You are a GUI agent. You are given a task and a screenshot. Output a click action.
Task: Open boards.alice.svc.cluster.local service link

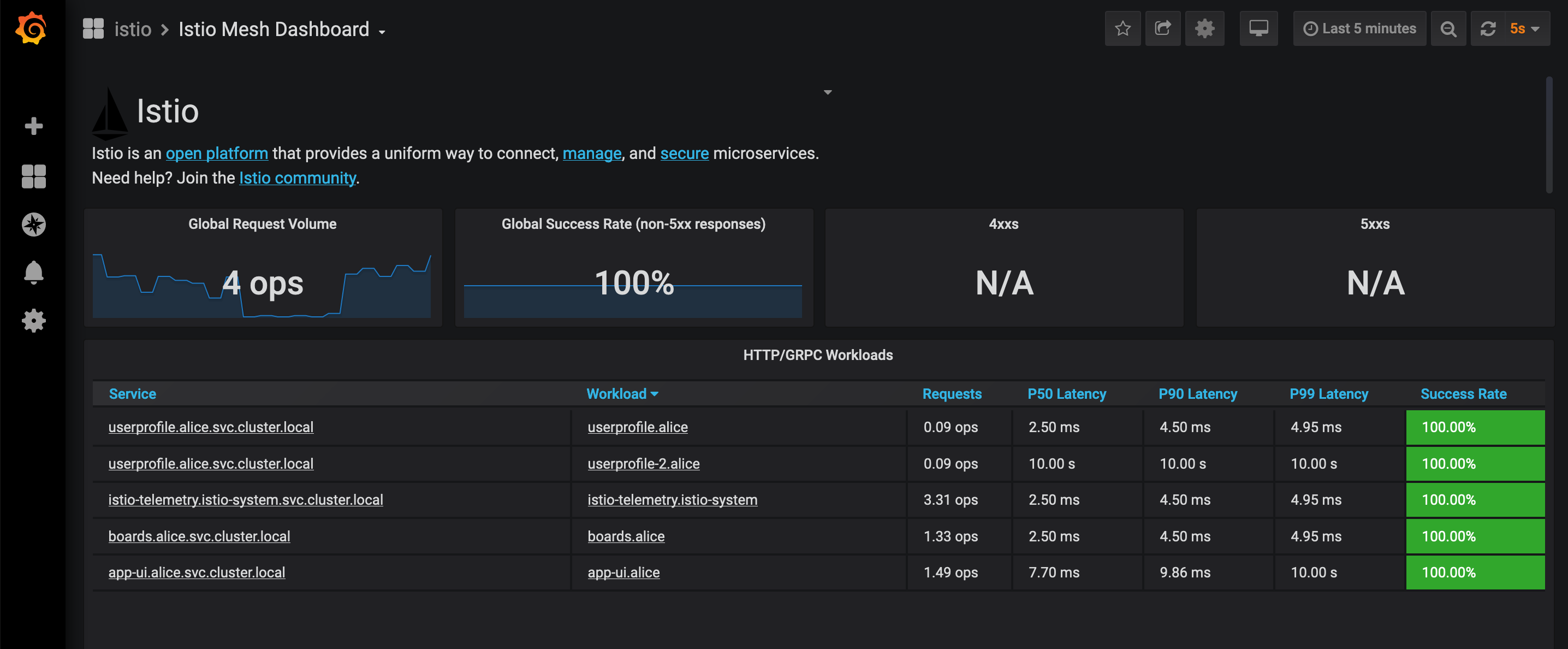pyautogui.click(x=199, y=536)
